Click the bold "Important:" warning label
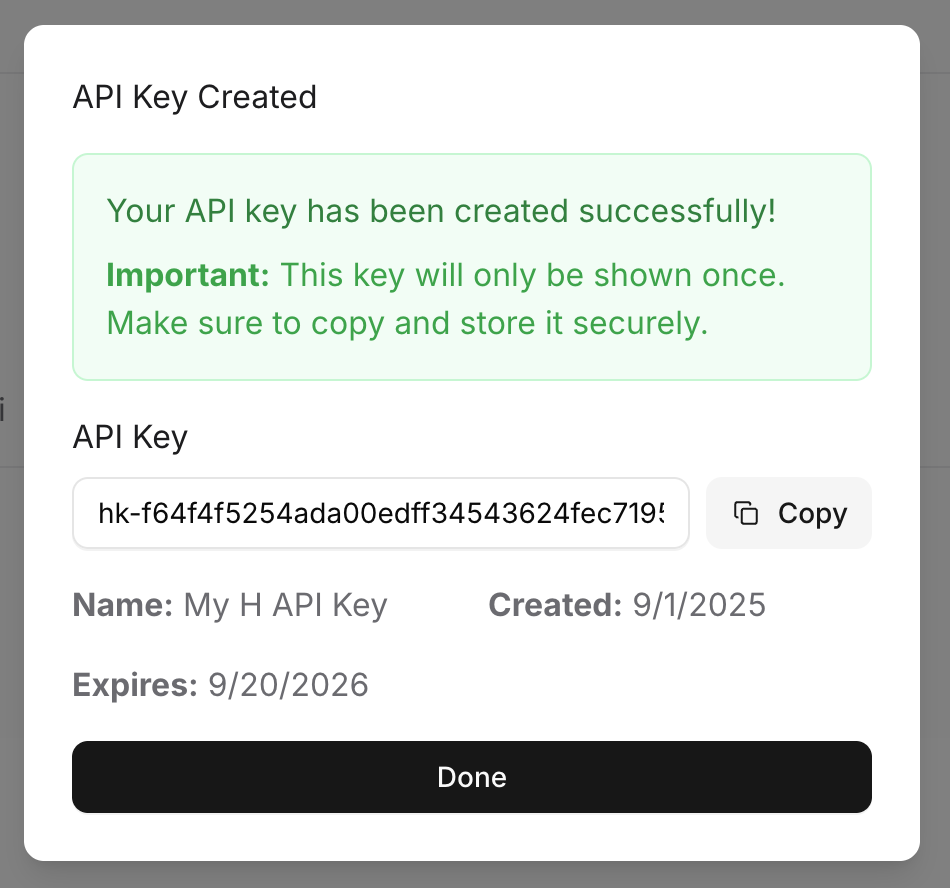 click(x=188, y=276)
